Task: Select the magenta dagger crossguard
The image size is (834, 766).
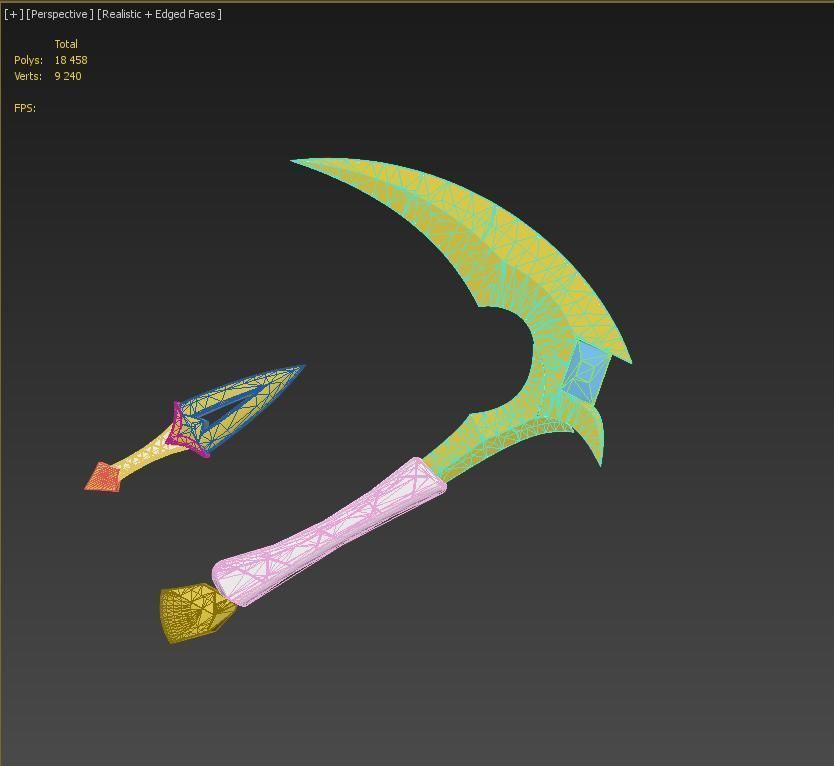Action: pos(180,430)
